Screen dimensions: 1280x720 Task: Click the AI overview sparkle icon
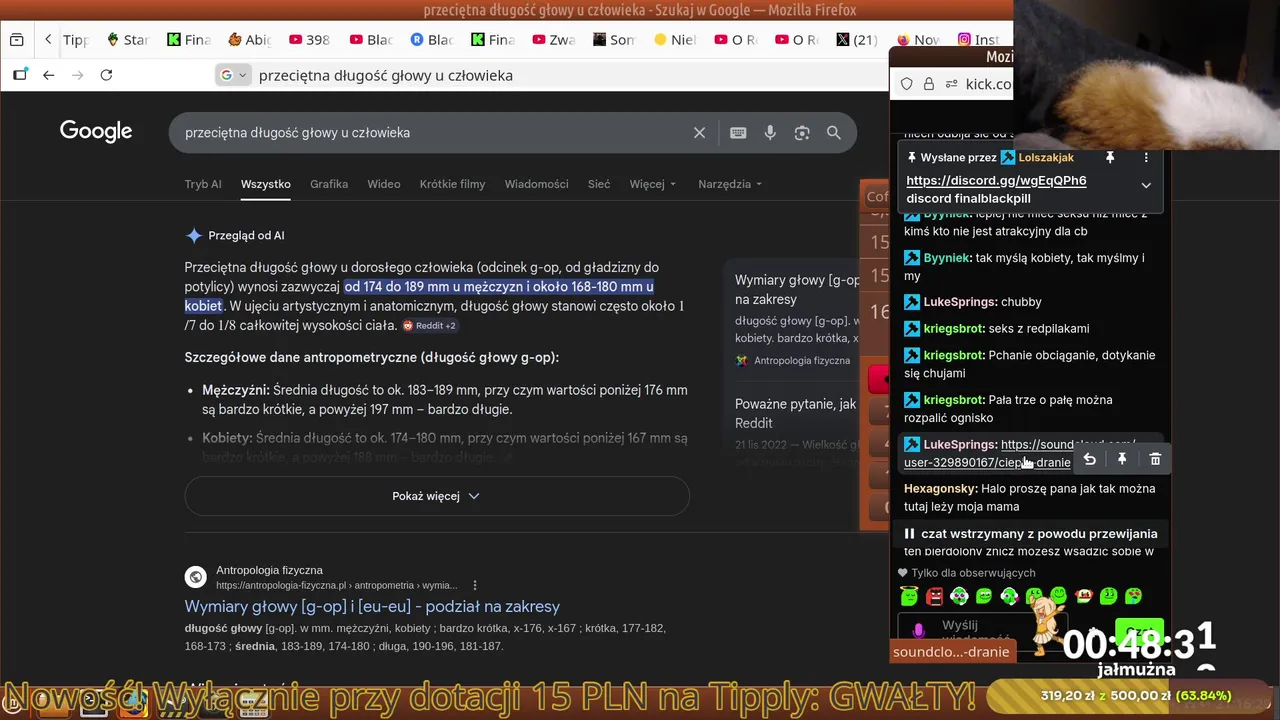pos(194,236)
